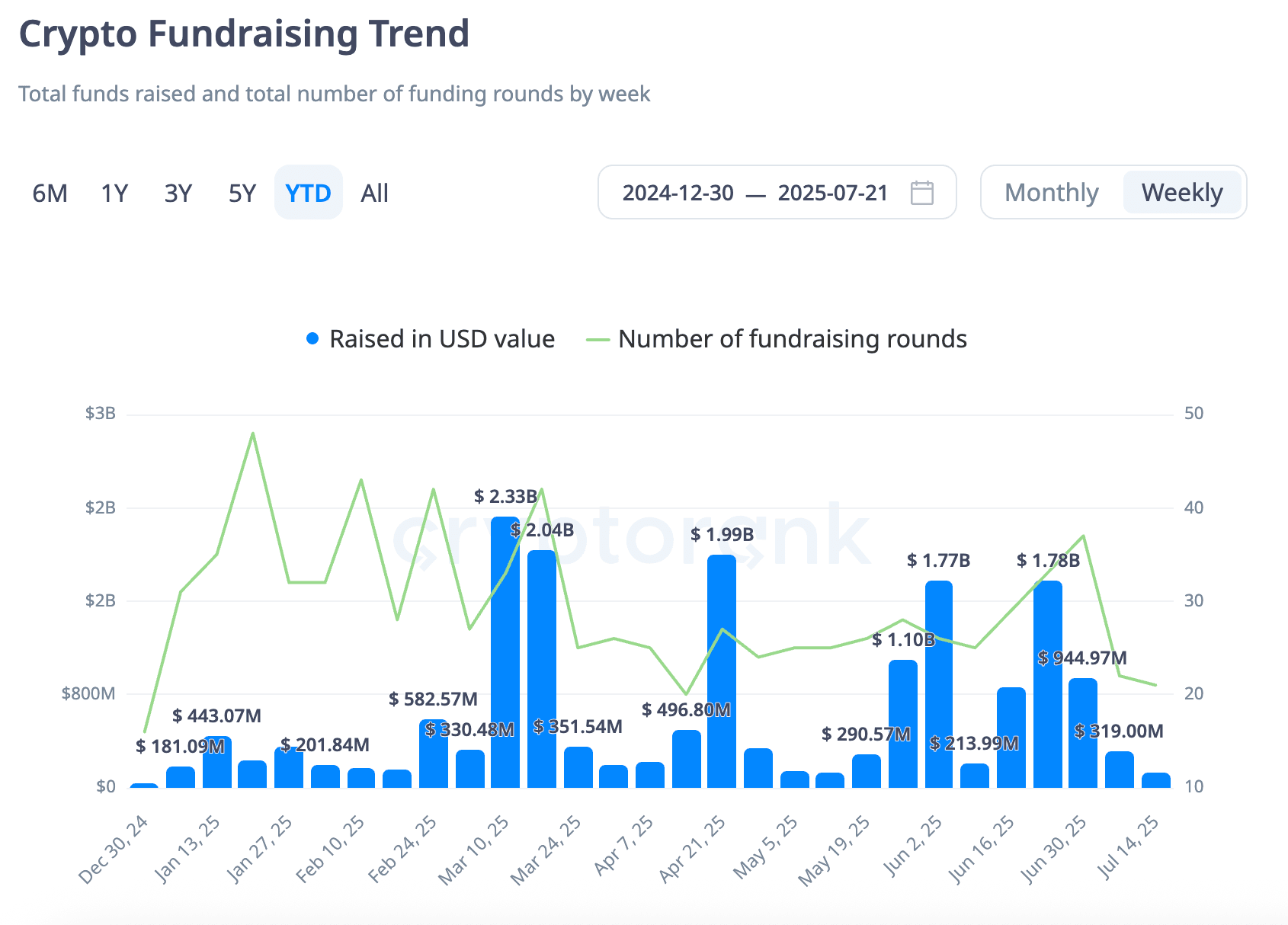Click the Jan 27, 25 axis label
This screenshot has width=1288, height=925.
(260, 849)
